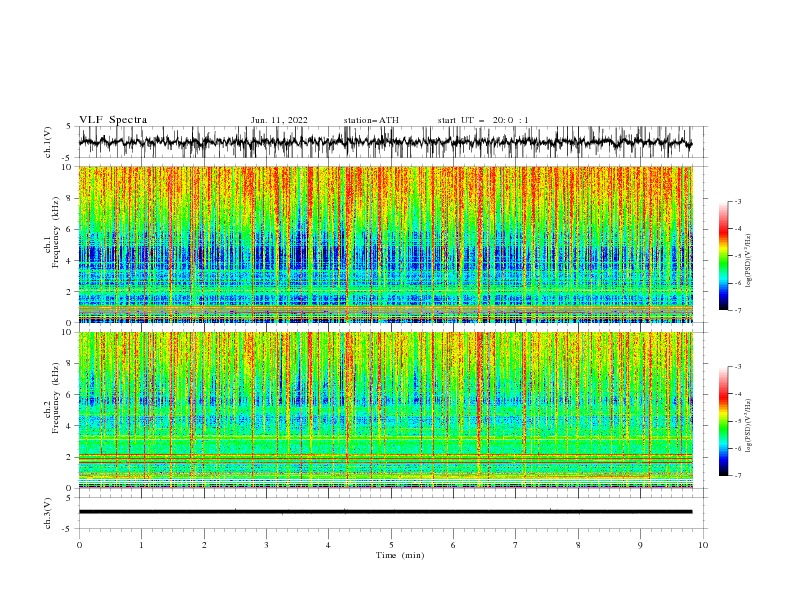Click the 'VLF Spectra' title text
Image resolution: width=792 pixels, height=612 pixels.
[x=113, y=120]
